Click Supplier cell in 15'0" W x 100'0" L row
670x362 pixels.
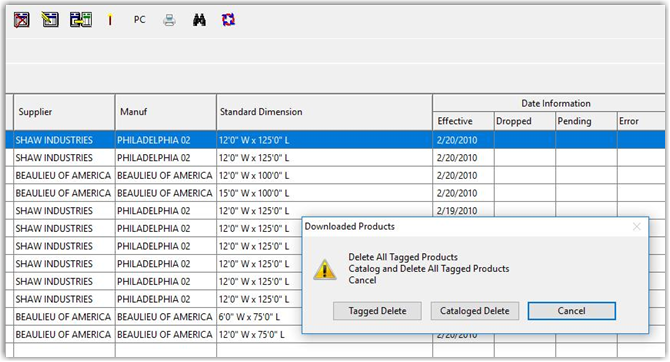point(64,193)
